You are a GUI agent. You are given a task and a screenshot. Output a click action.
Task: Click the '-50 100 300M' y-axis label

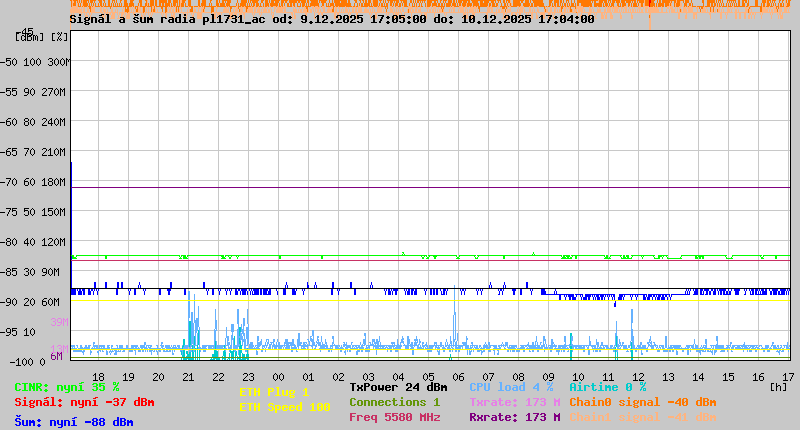click(x=35, y=62)
